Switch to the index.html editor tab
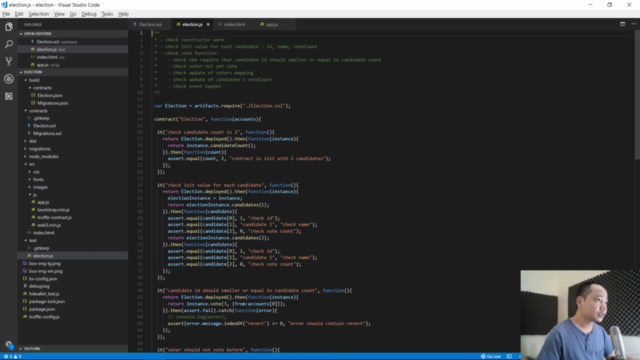The height and width of the screenshot is (360, 640). pos(234,24)
